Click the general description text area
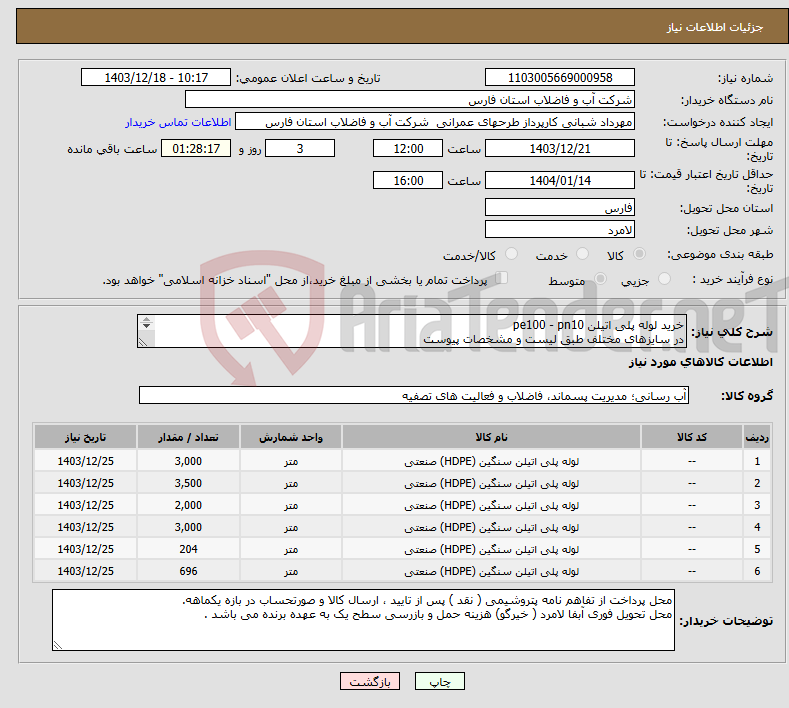 pos(412,331)
